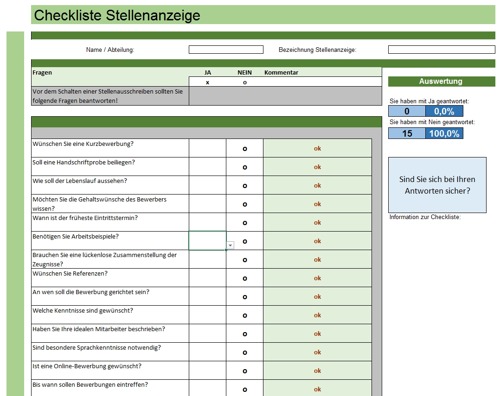The height and width of the screenshot is (396, 500).
Task: Click the Kommentar 'ok' cell for Online-Bewerbung
Action: click(317, 370)
